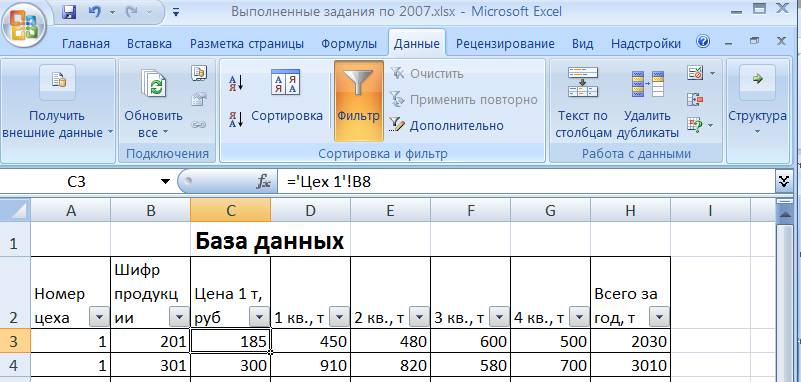Expand the Обновить все dropdown arrow
Viewport: 801px width, 382px height.
tap(165, 133)
